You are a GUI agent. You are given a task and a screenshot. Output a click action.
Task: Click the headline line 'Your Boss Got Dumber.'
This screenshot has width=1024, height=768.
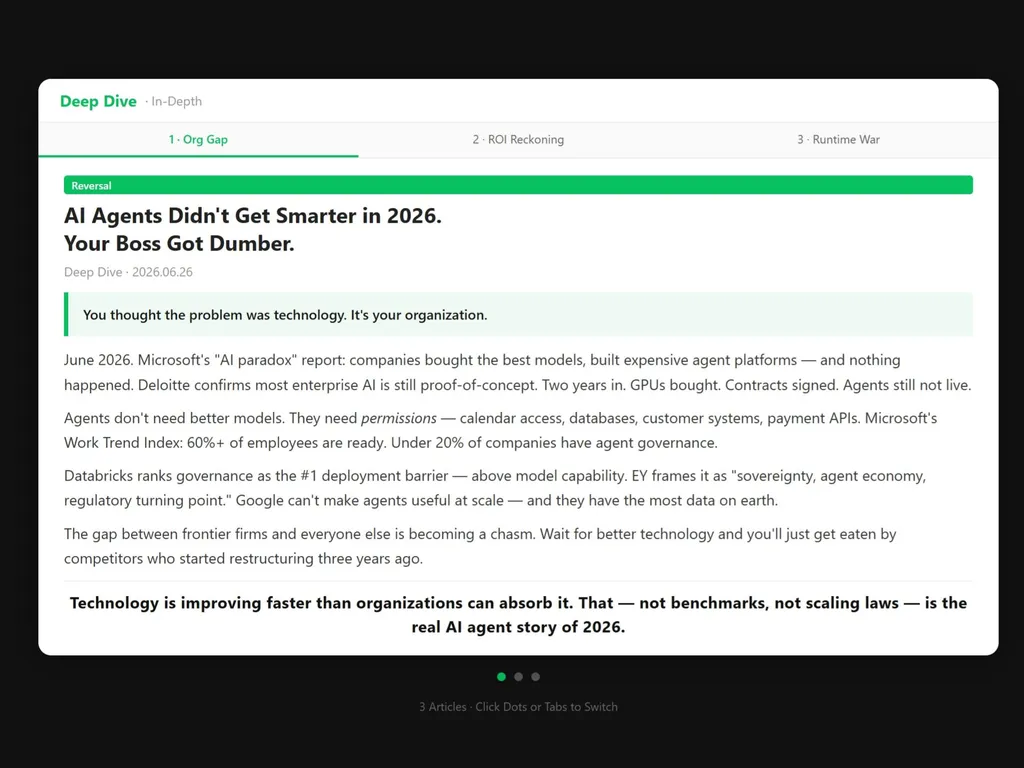coord(179,244)
